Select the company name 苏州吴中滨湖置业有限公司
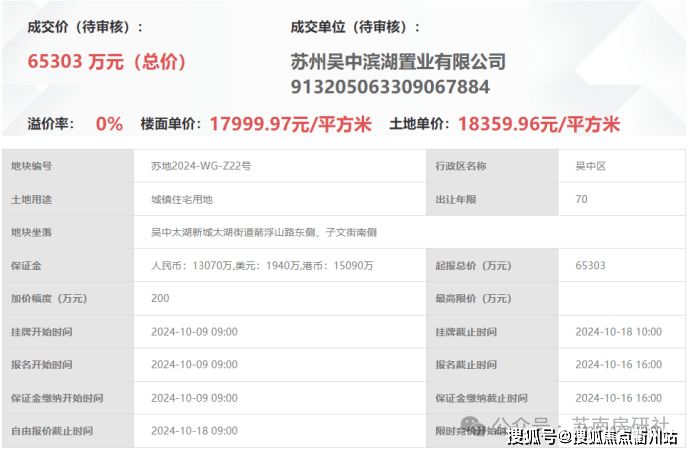The height and width of the screenshot is (454, 692). 398,62
